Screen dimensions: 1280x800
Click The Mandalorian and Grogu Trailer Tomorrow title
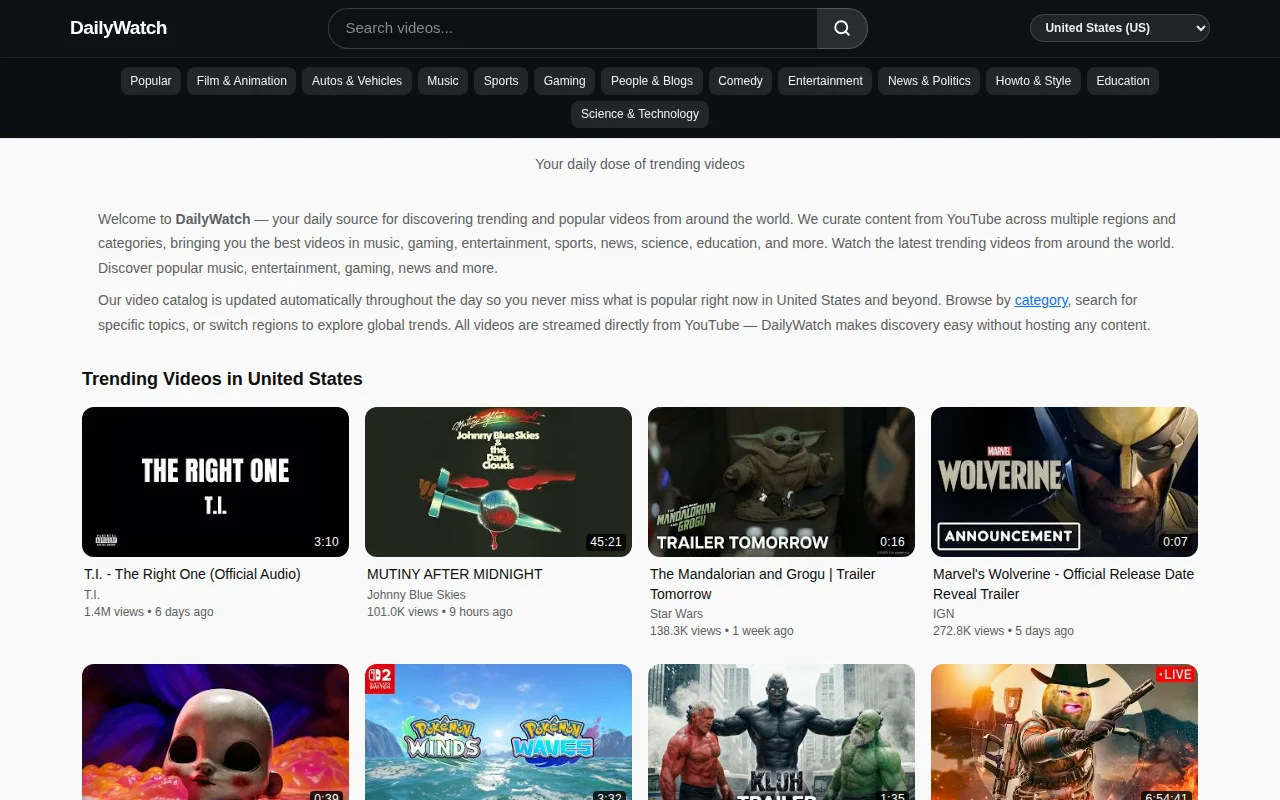click(x=762, y=584)
